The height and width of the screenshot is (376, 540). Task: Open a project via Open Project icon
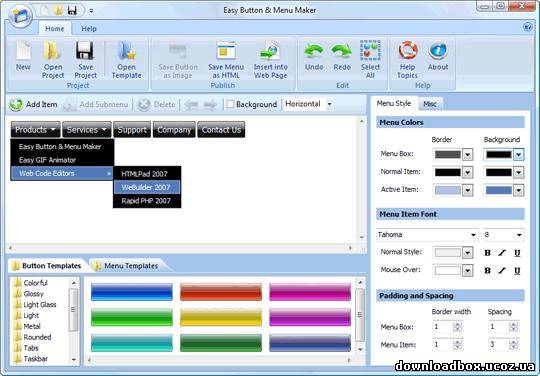point(52,51)
